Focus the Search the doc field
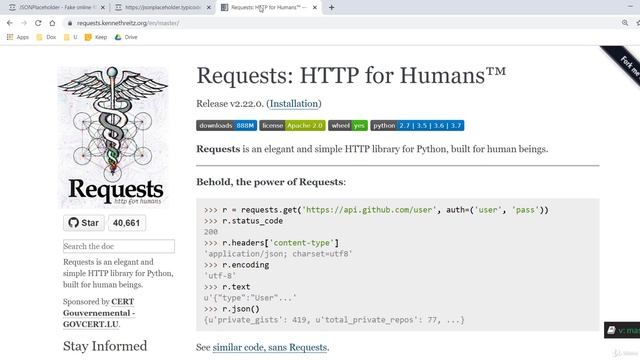The width and height of the screenshot is (640, 360). coord(119,246)
